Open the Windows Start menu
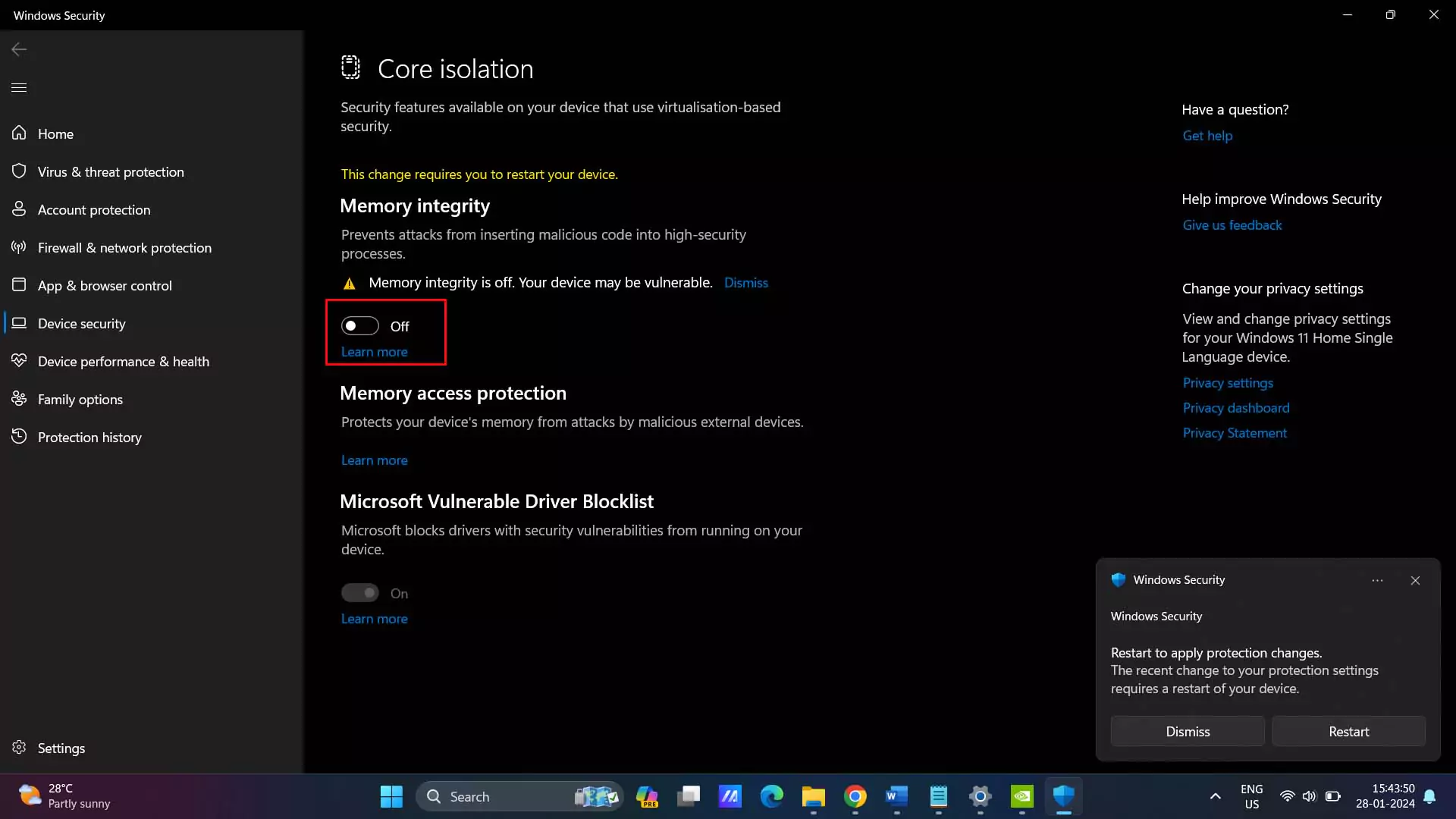This screenshot has width=1456, height=819. (x=391, y=796)
